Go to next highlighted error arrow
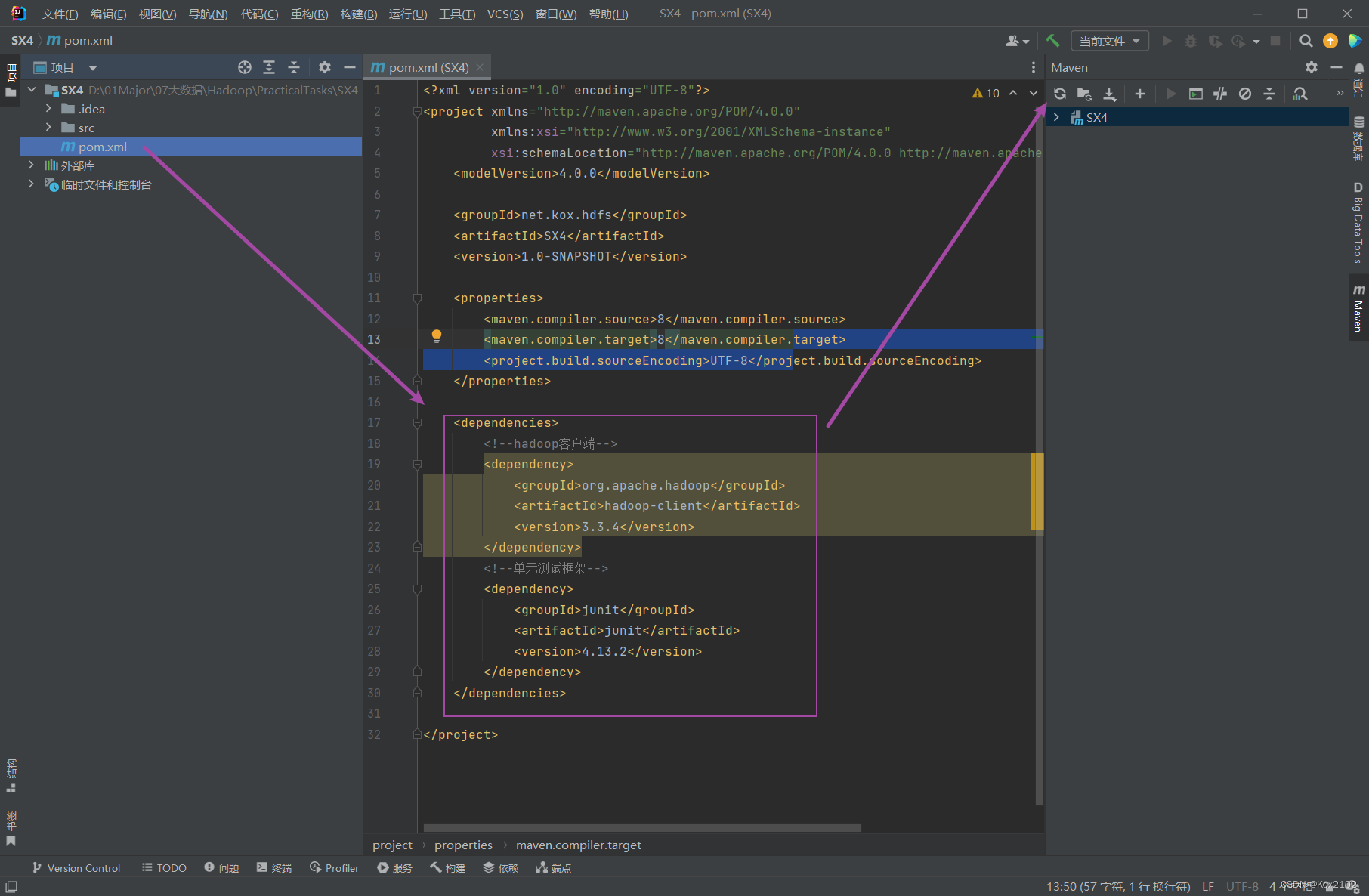Screen dimensions: 1369x896 [x=1033, y=93]
